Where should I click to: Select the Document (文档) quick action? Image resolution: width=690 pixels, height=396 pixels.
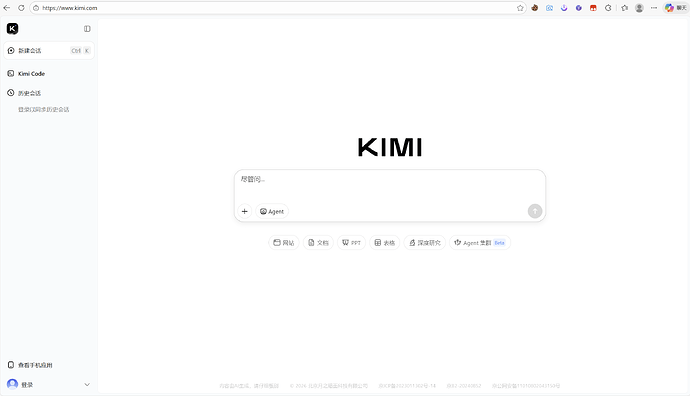(318, 242)
